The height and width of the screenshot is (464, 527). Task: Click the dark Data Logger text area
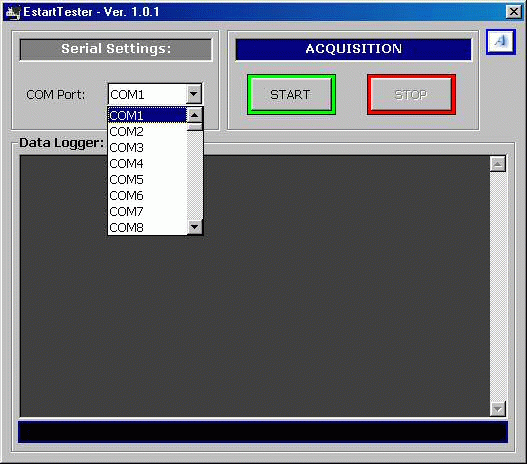point(255,286)
